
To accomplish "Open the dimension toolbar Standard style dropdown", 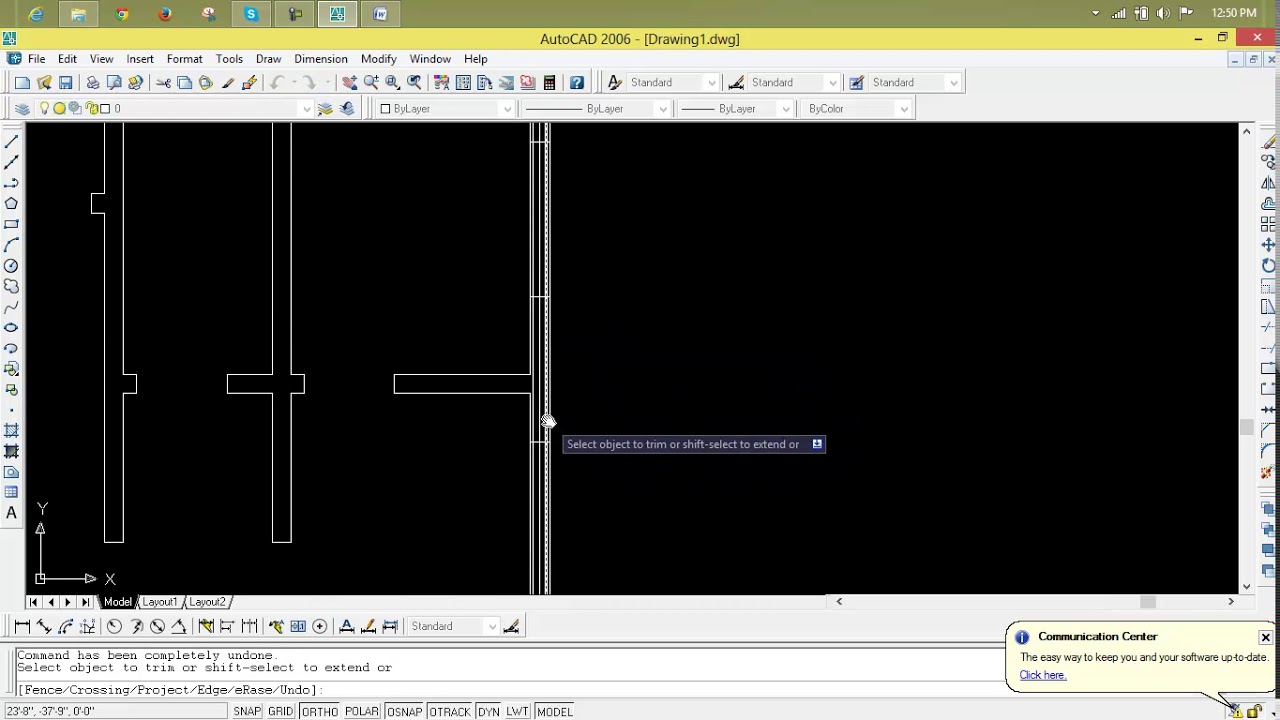I will tap(492, 626).
